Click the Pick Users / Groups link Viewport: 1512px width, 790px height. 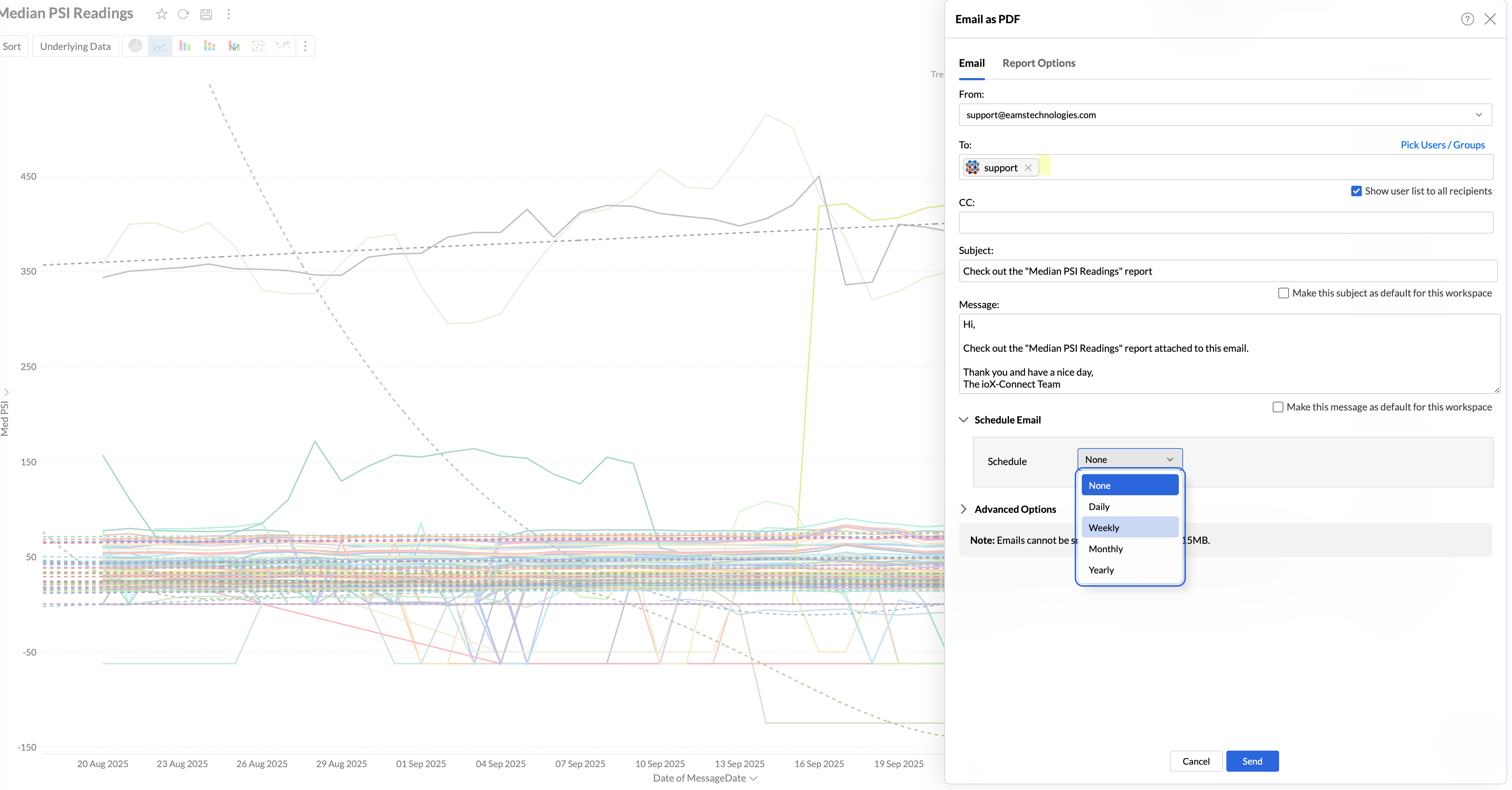point(1442,145)
